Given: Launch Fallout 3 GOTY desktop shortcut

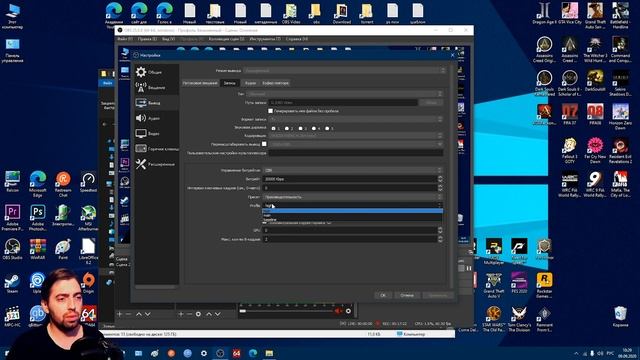Looking at the screenshot, I should [570, 150].
